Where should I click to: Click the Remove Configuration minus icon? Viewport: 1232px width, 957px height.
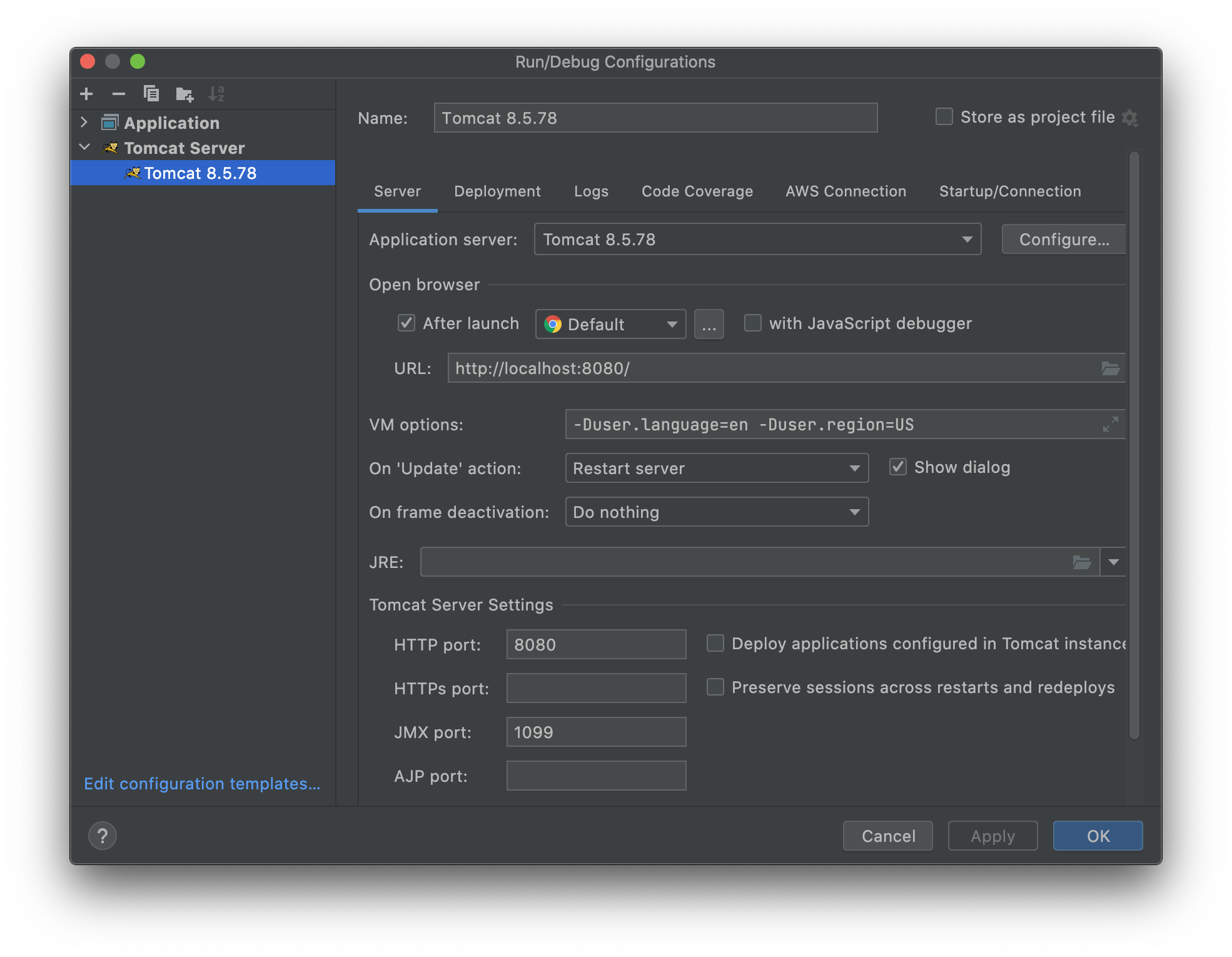click(119, 94)
